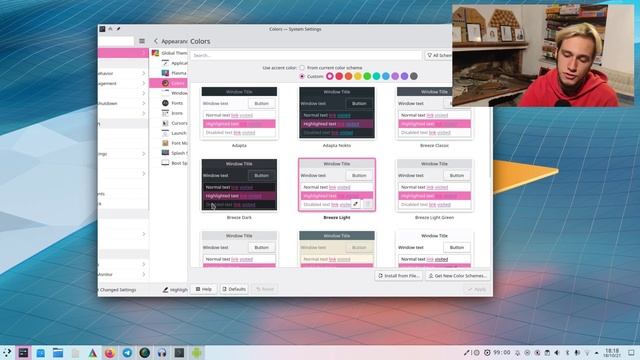
Task: Click the microphone icon in the system tray
Action: click(x=577, y=353)
